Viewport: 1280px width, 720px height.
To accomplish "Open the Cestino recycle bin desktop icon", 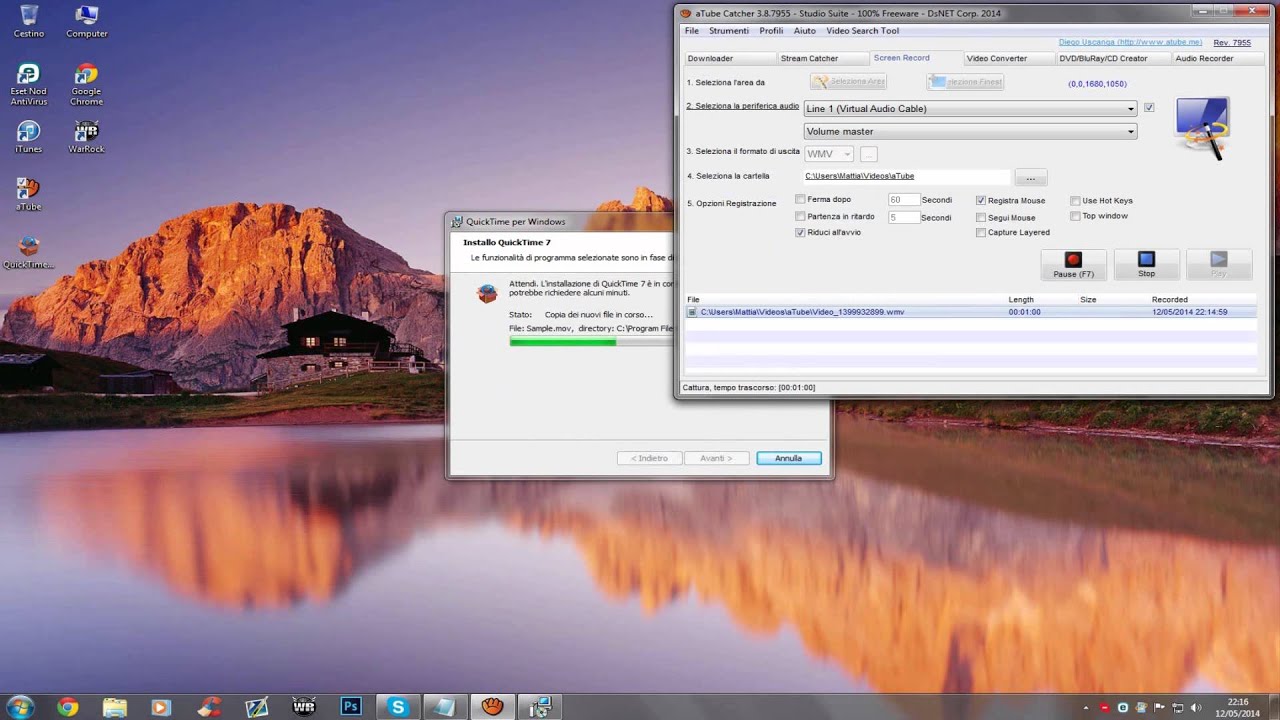I will click(x=29, y=20).
